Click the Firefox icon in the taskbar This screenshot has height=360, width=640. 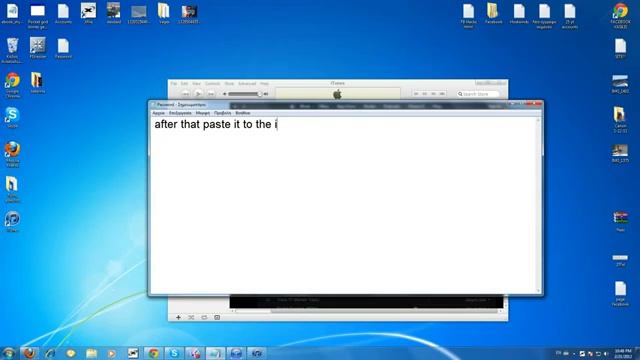tap(29, 353)
